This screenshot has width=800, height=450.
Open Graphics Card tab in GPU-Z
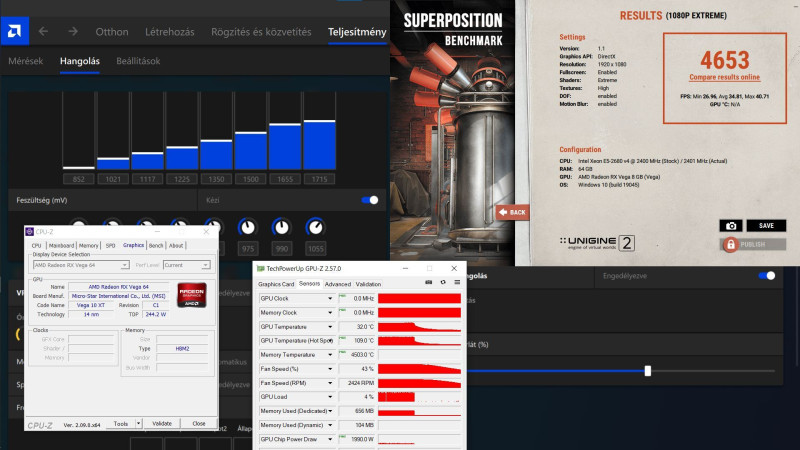coord(276,284)
